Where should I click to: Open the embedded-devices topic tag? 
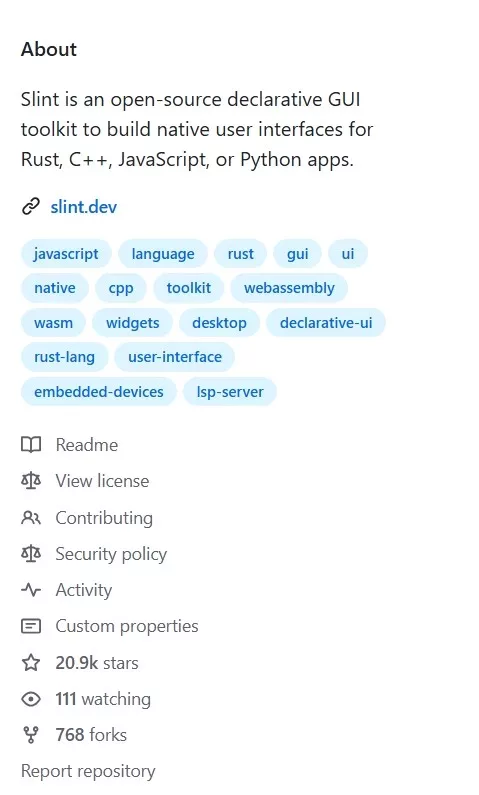click(x=99, y=392)
